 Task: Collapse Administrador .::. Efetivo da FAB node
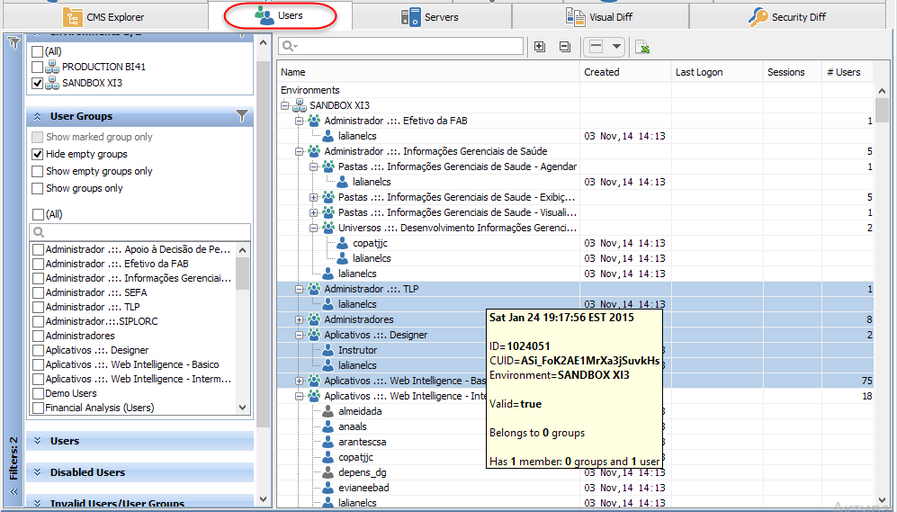pyautogui.click(x=299, y=121)
